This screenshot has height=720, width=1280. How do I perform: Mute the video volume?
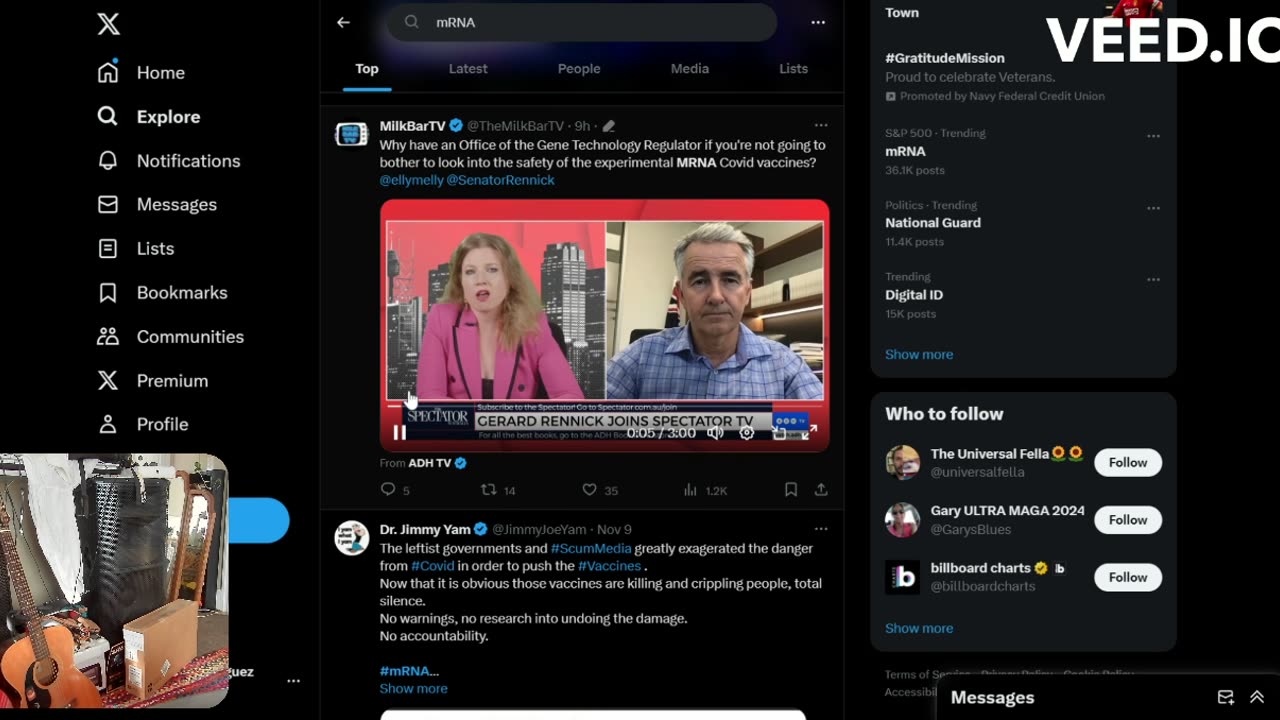pyautogui.click(x=715, y=432)
